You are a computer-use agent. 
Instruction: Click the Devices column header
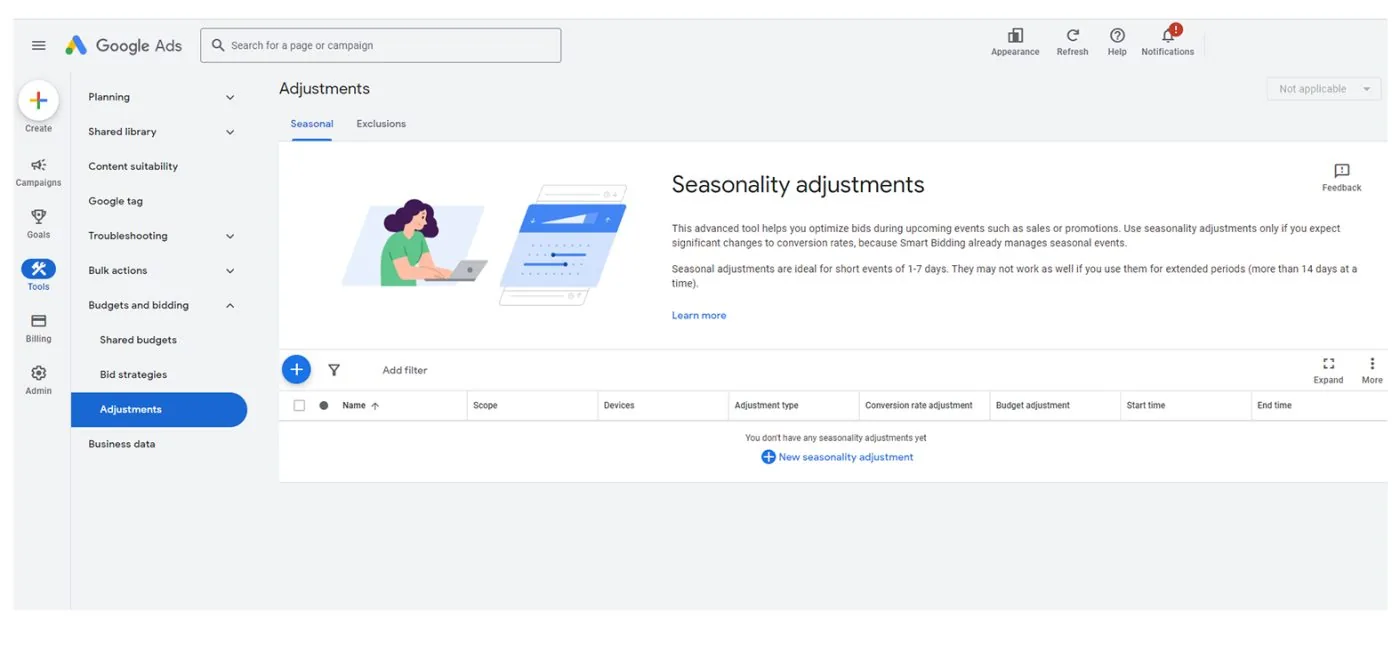[x=619, y=406]
